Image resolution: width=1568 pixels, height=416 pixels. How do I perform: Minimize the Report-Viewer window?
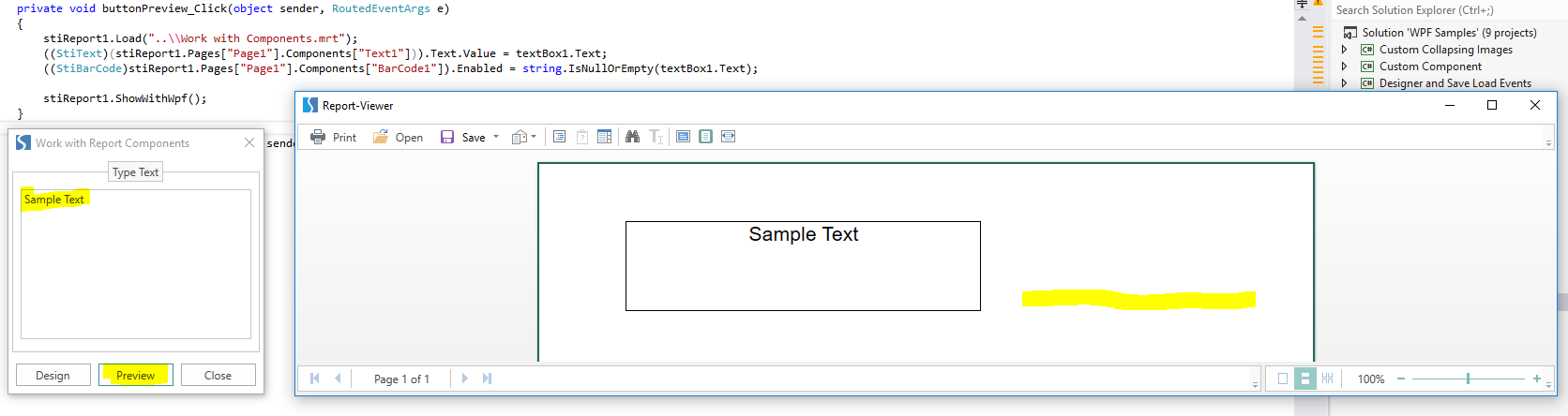coord(1450,105)
